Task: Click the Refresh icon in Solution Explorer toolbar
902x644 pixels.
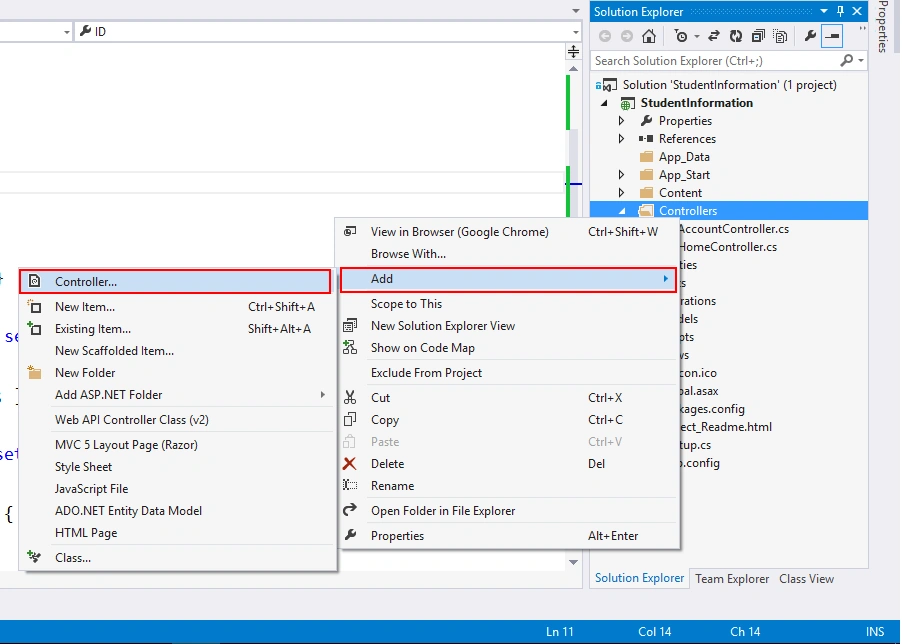Action: (736, 36)
